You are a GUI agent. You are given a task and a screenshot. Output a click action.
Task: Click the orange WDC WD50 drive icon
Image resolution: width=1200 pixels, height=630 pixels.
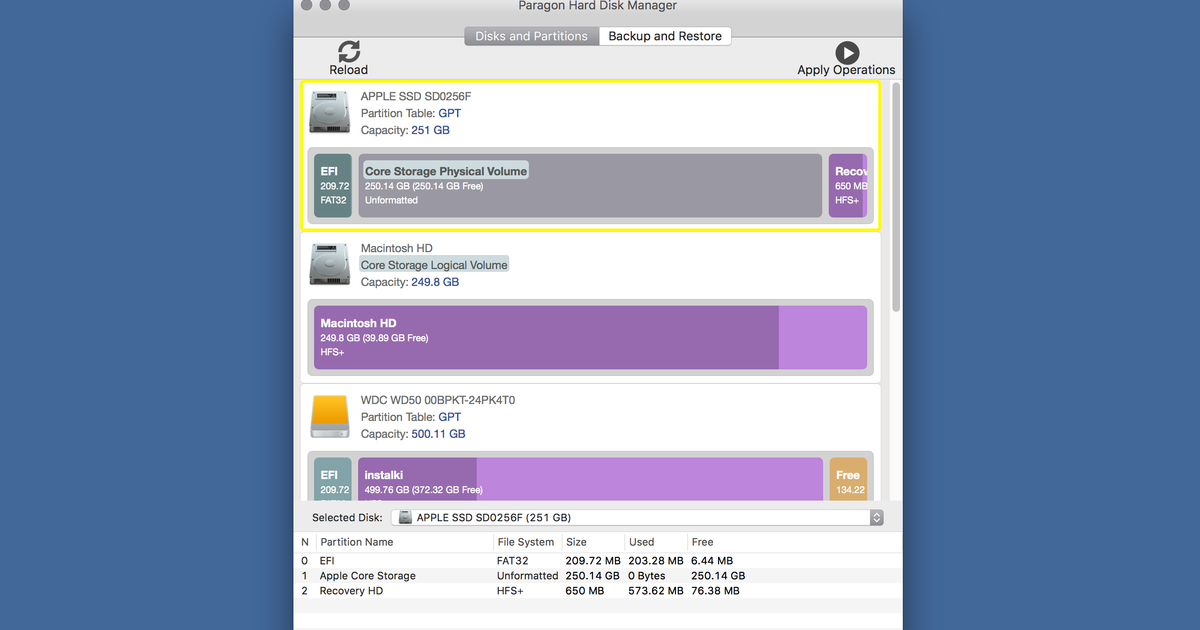point(329,416)
